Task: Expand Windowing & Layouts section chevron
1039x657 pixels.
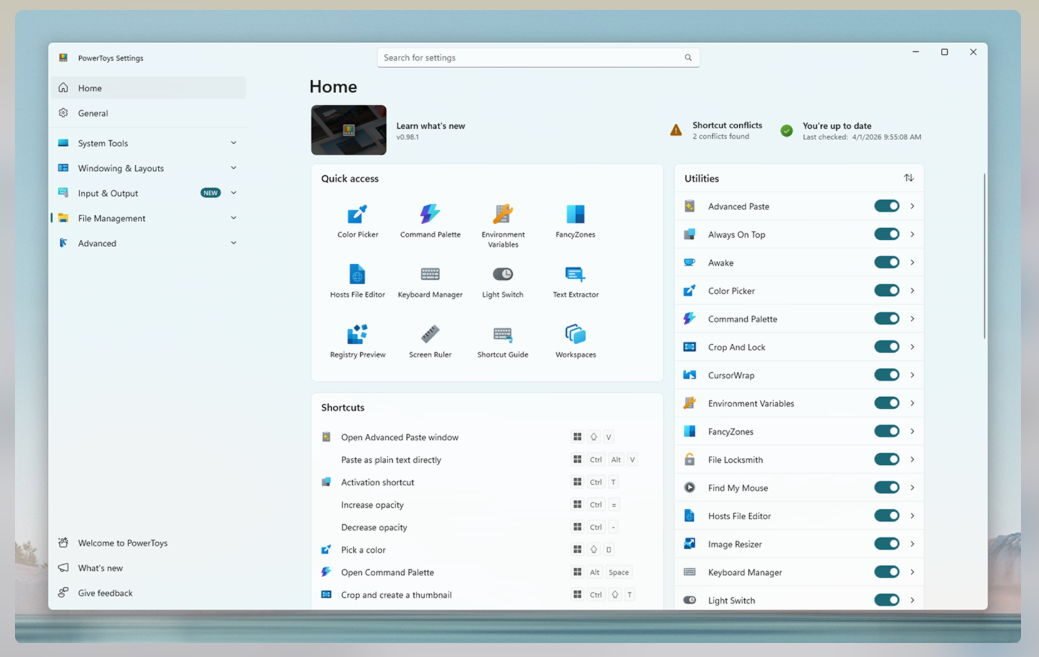Action: click(x=233, y=168)
